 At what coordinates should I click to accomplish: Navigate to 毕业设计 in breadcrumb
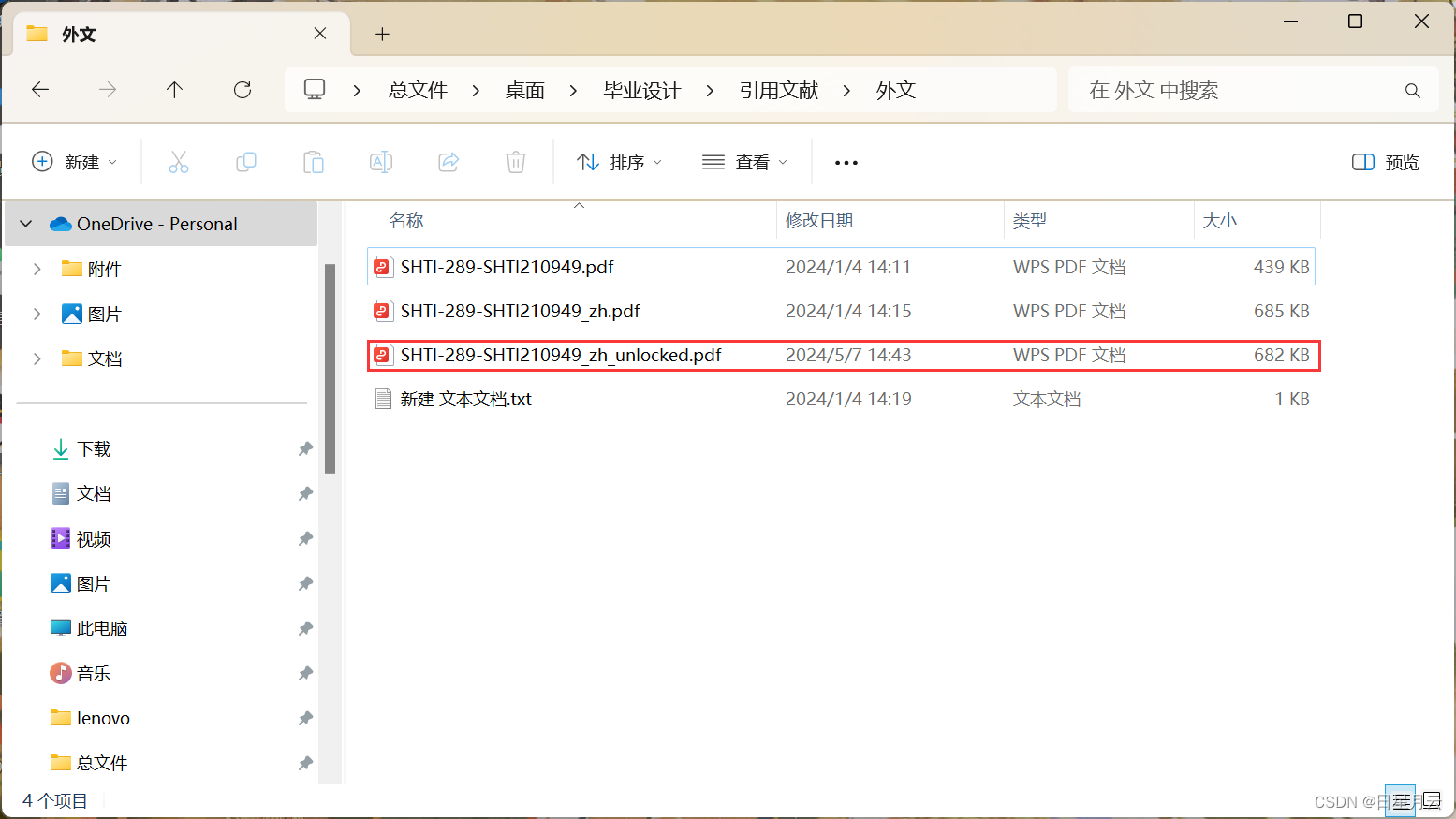click(x=642, y=90)
